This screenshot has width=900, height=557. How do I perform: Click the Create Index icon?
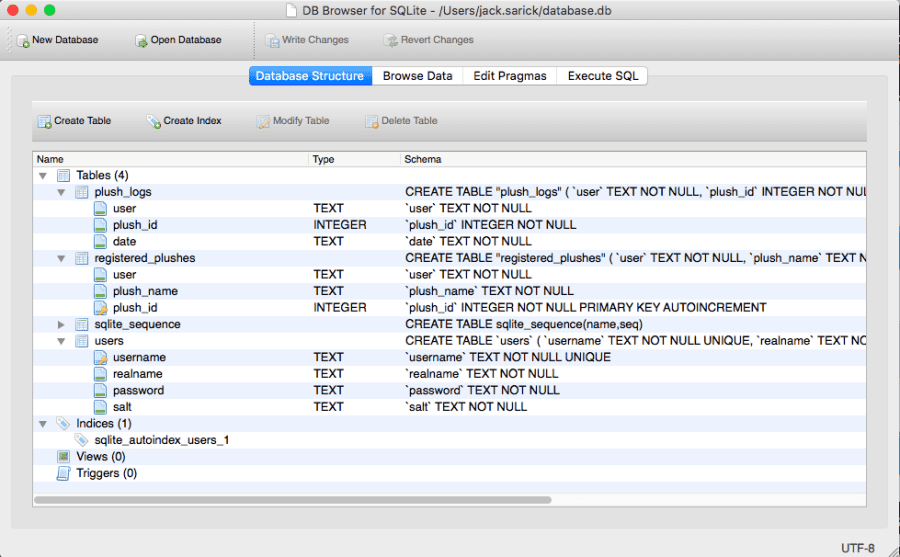(153, 122)
